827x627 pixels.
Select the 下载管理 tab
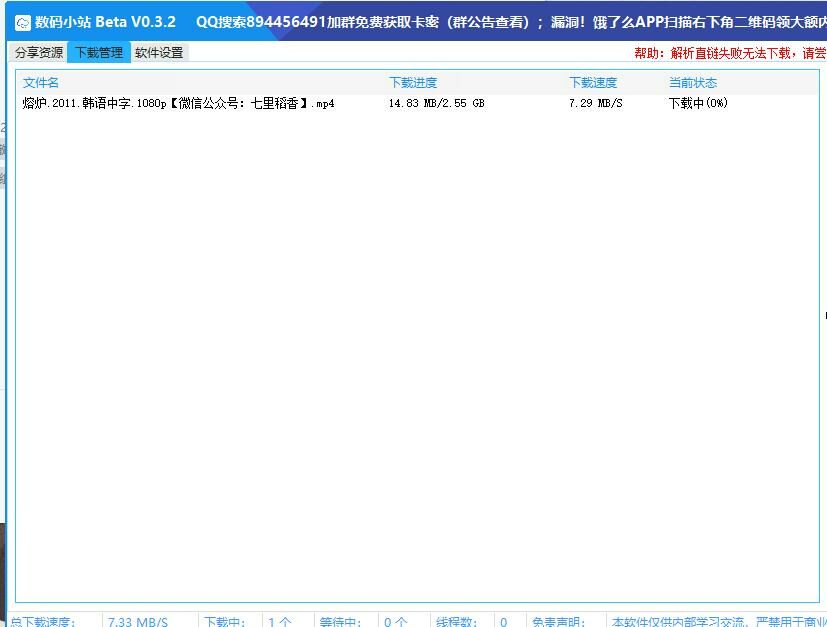coord(99,53)
